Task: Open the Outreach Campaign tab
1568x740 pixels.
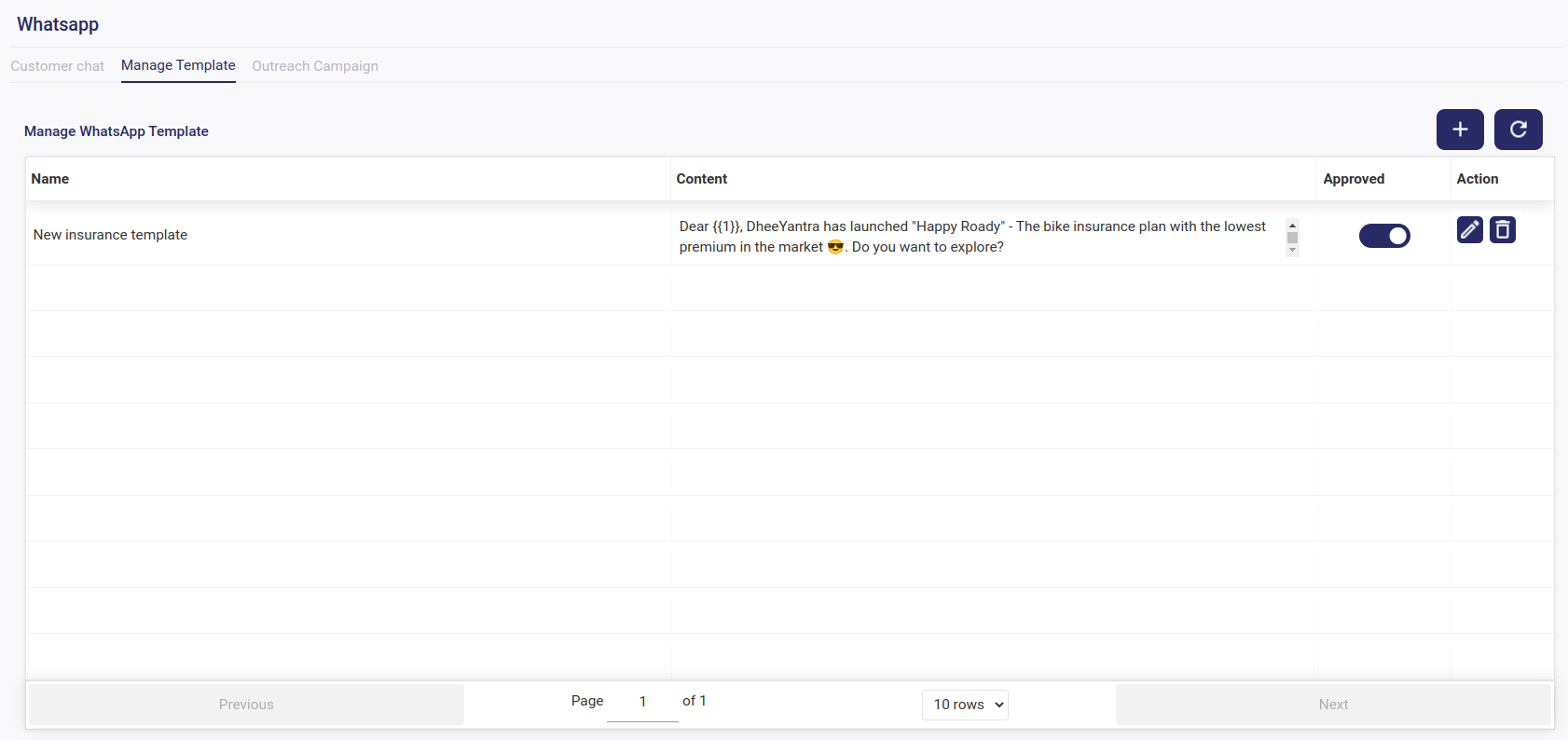Action: [x=315, y=66]
